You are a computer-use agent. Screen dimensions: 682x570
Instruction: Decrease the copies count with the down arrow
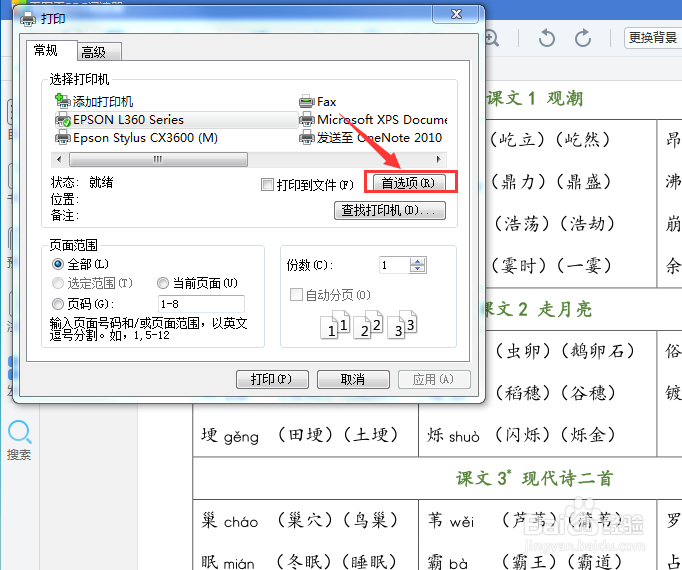point(418,269)
